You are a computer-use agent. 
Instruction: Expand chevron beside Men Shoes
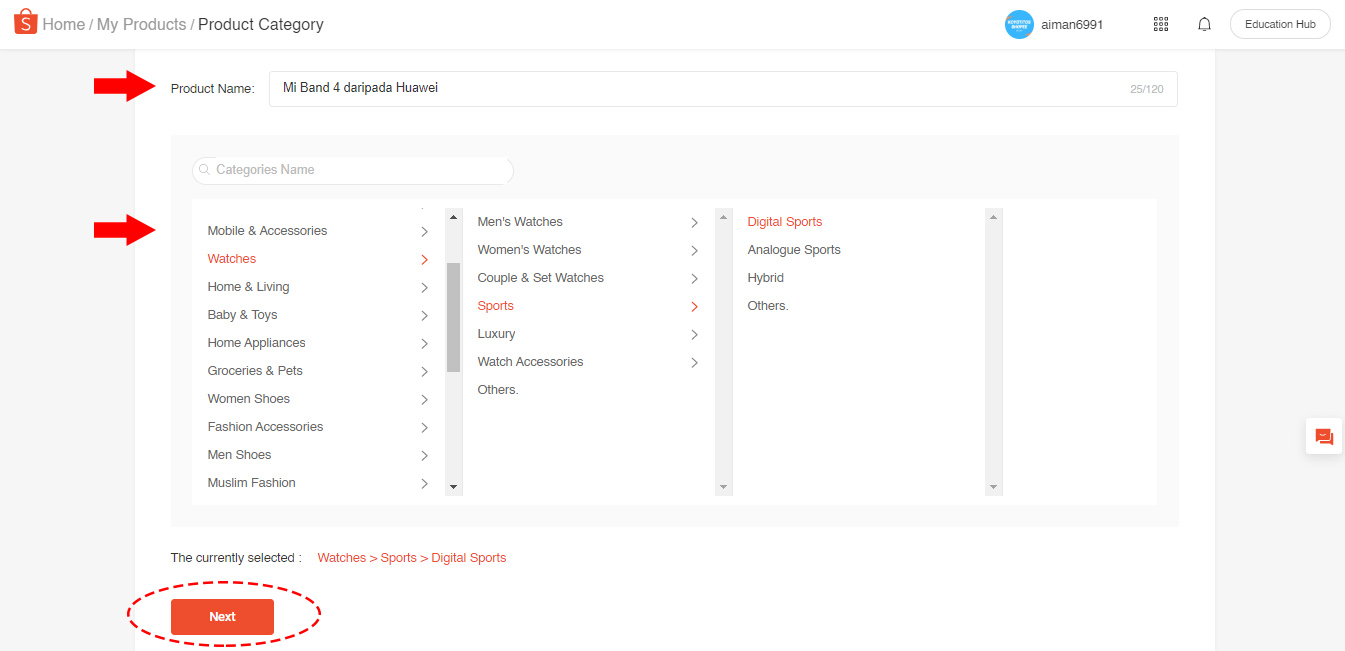pos(424,456)
